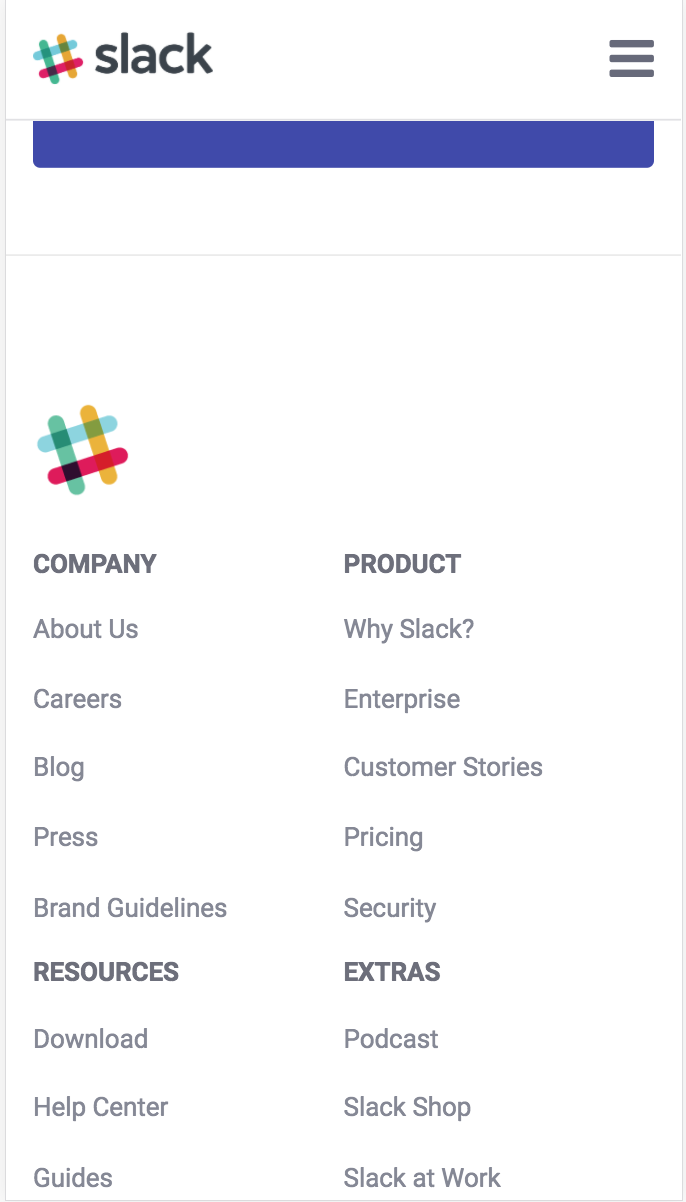Viewport: 686px width, 1202px height.
Task: Go to the Careers page
Action: coord(77,699)
